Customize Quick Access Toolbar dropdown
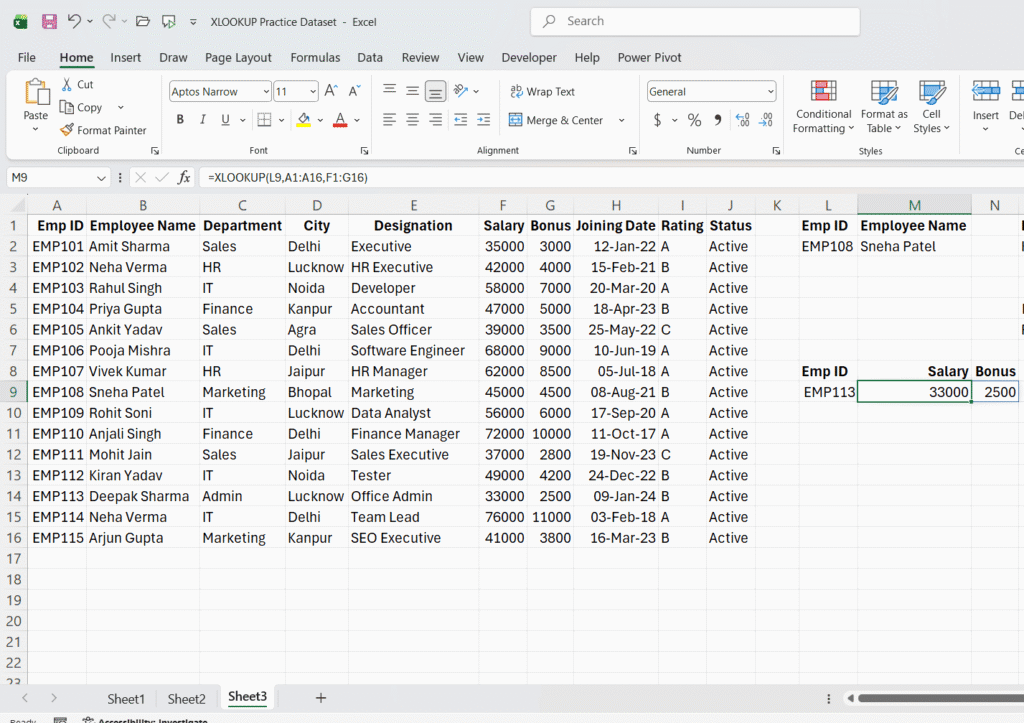Screen dimensions: 1024x723 click(x=193, y=22)
